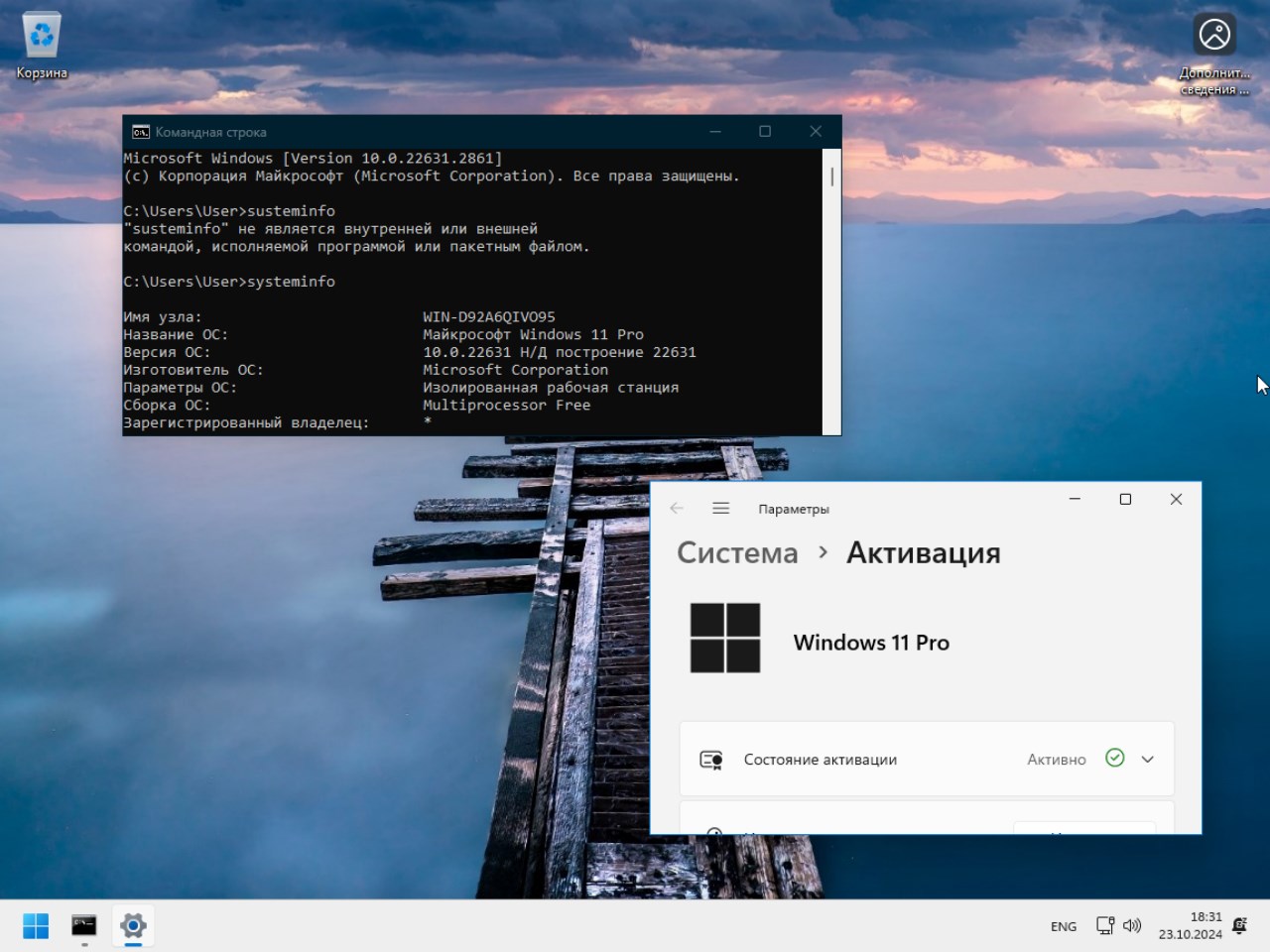
Task: Minimize the Command Prompt window
Action: pos(715,131)
